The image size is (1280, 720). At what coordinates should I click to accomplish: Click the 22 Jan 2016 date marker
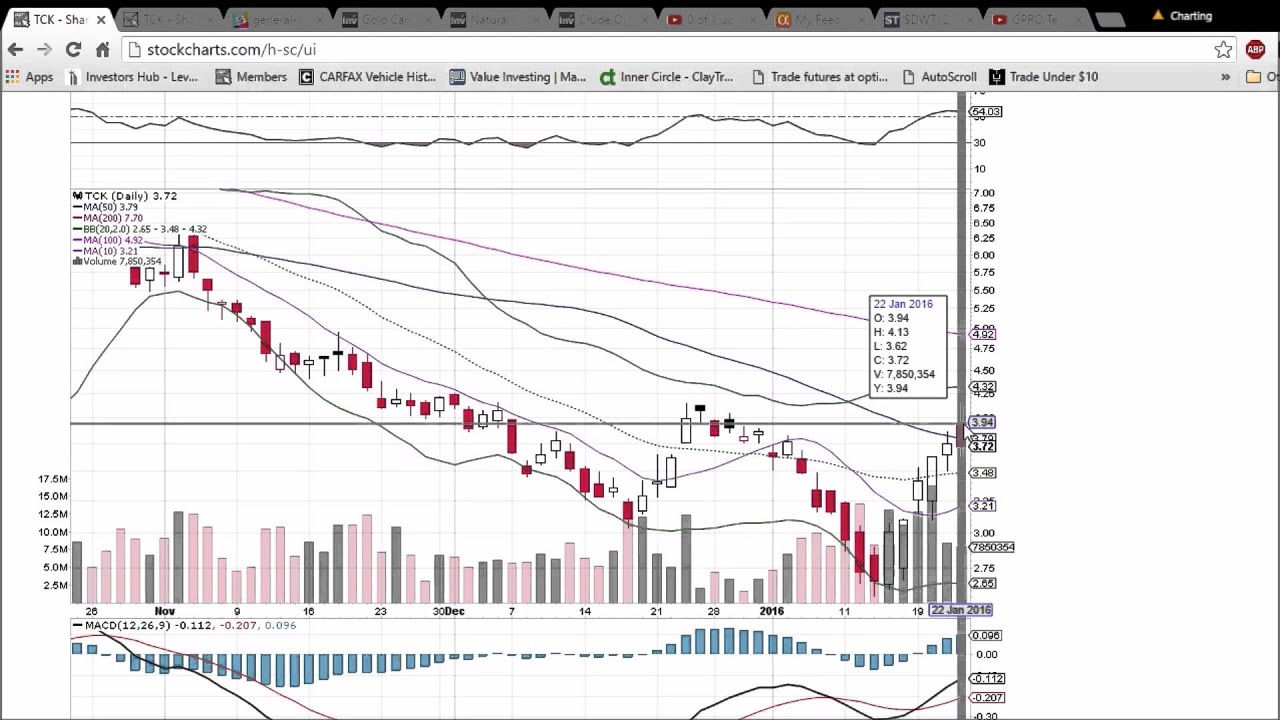(960, 610)
